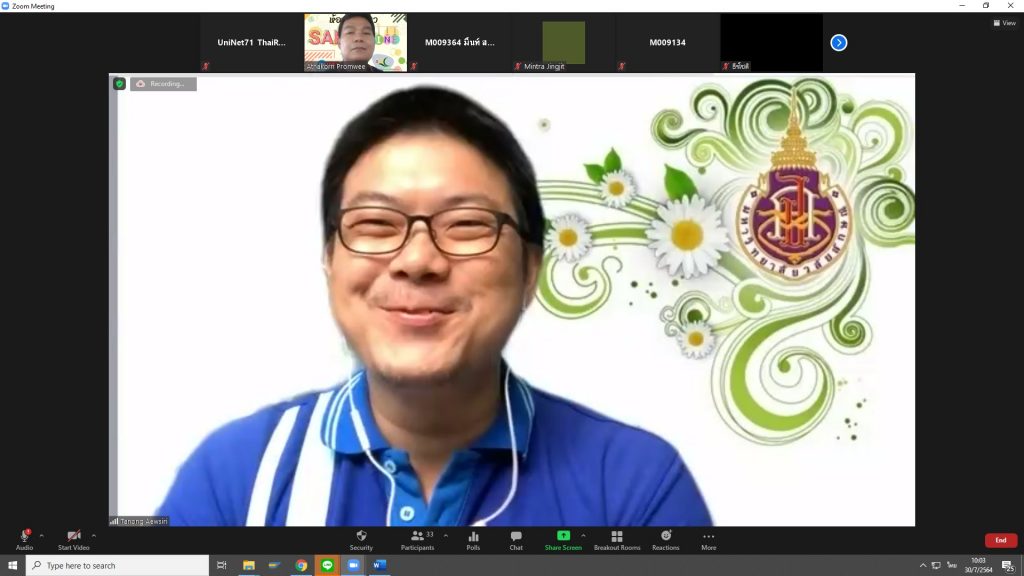This screenshot has width=1024, height=576.
Task: Open the Polls window
Action: pyautogui.click(x=473, y=539)
